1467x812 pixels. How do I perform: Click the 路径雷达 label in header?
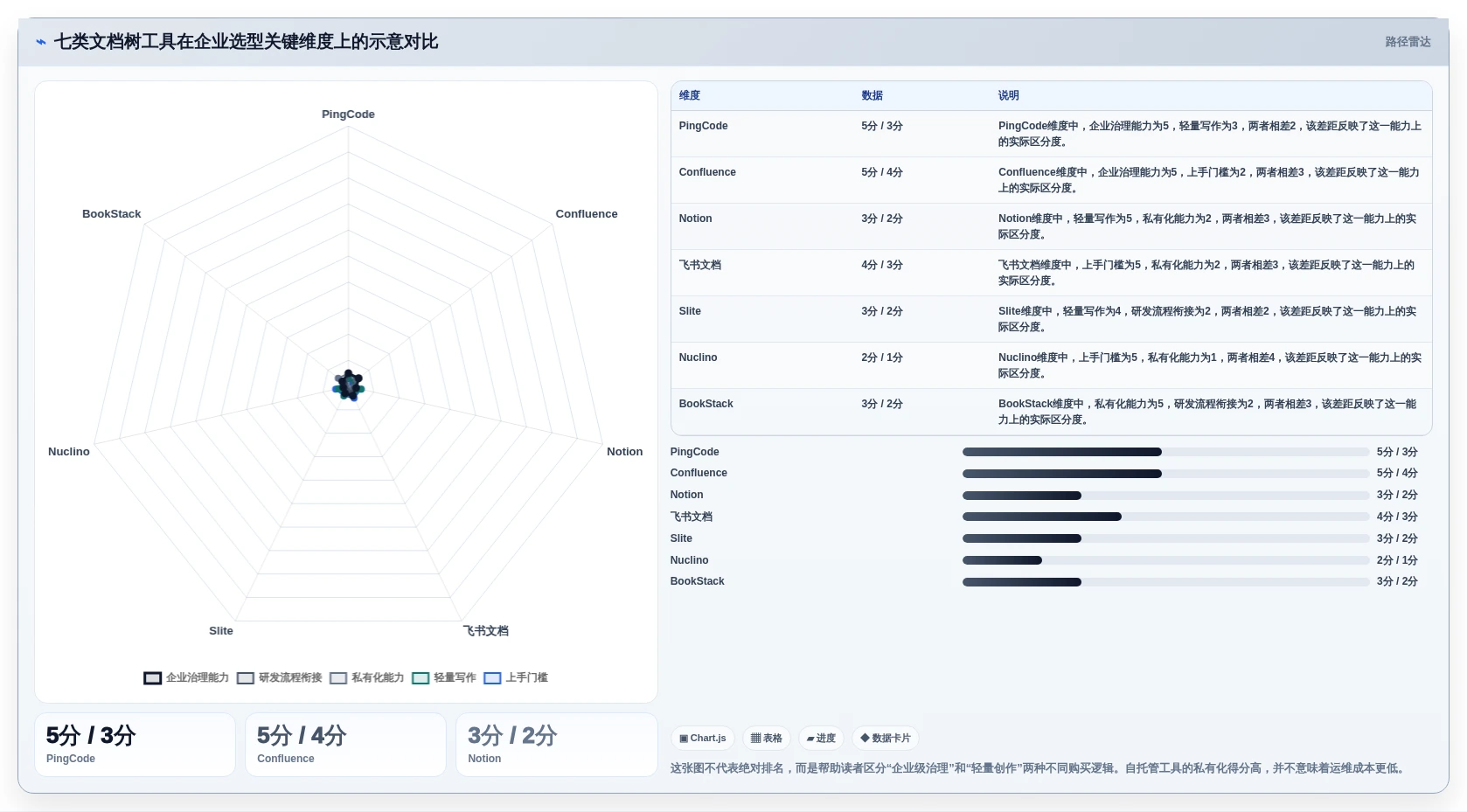1408,42
